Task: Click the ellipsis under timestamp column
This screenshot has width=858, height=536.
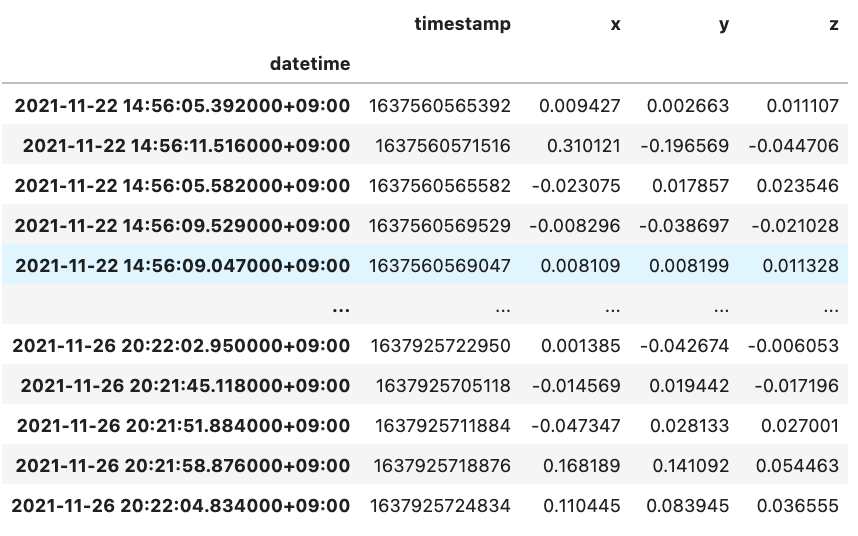Action: [x=503, y=310]
